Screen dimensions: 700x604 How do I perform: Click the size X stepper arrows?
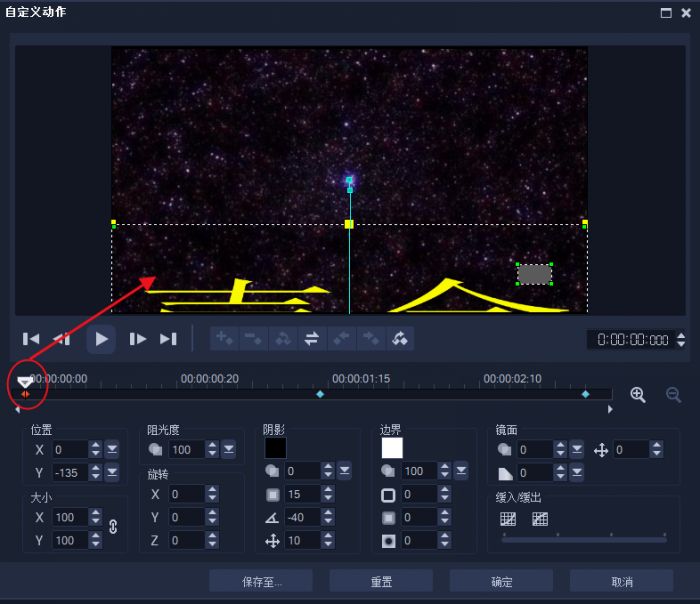pyautogui.click(x=96, y=517)
